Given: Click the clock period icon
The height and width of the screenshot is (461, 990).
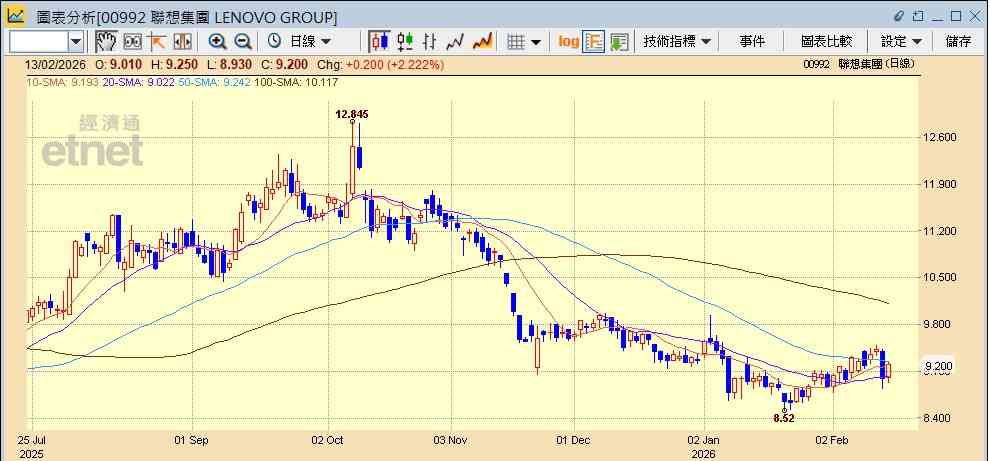Looking at the screenshot, I should (x=274, y=42).
